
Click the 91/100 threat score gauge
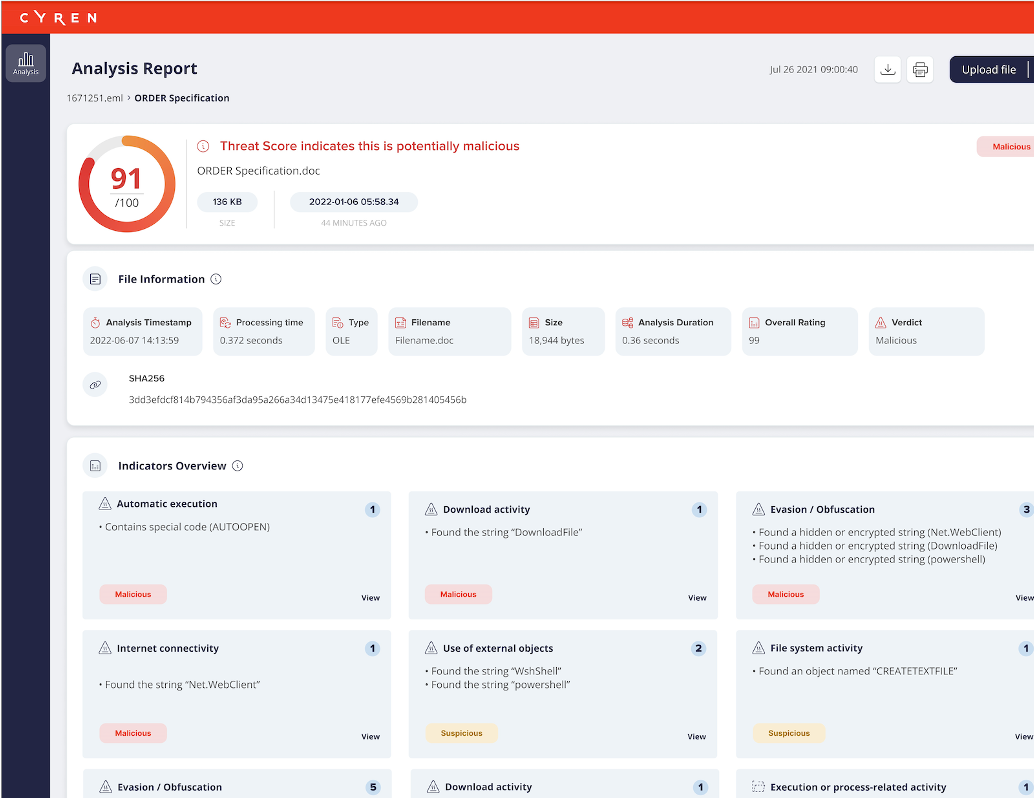coord(126,186)
